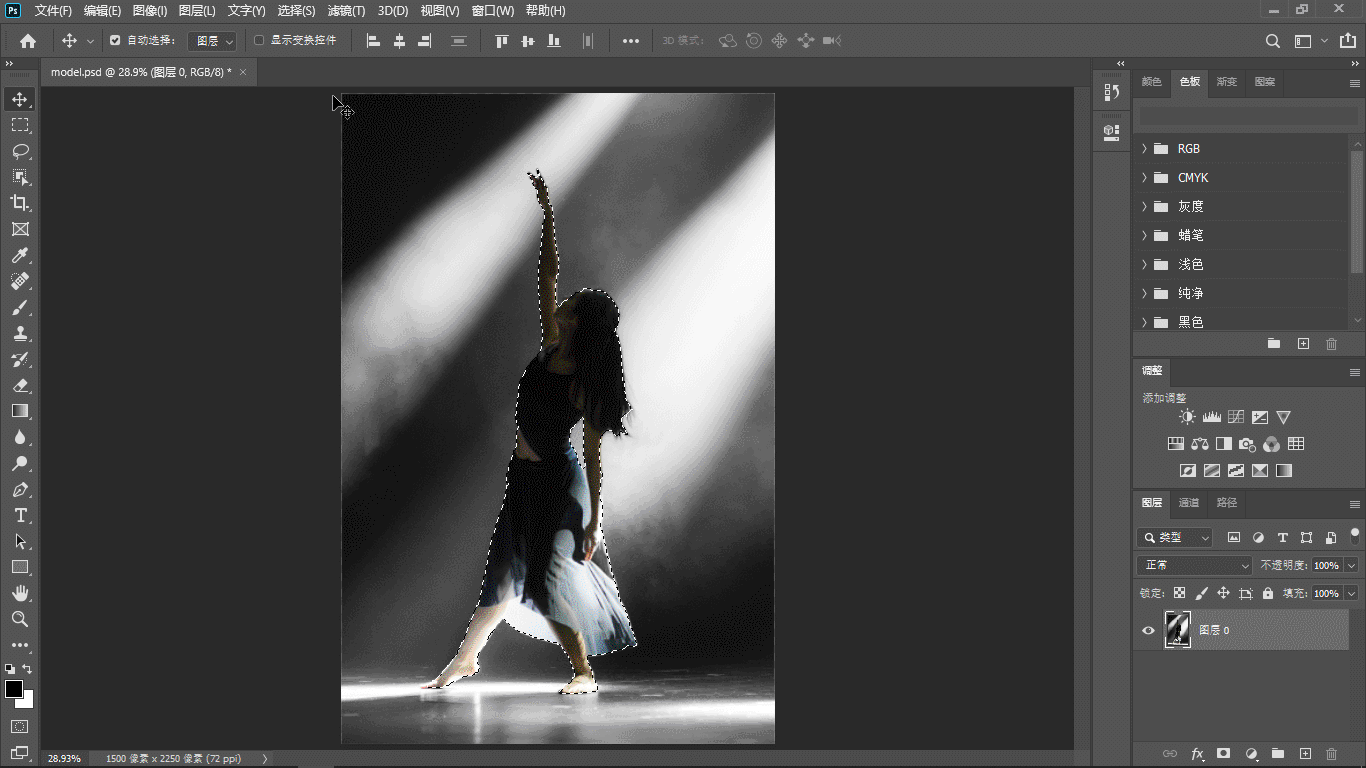The height and width of the screenshot is (768, 1366).
Task: Open the 正常 blend mode dropdown
Action: tap(1194, 565)
